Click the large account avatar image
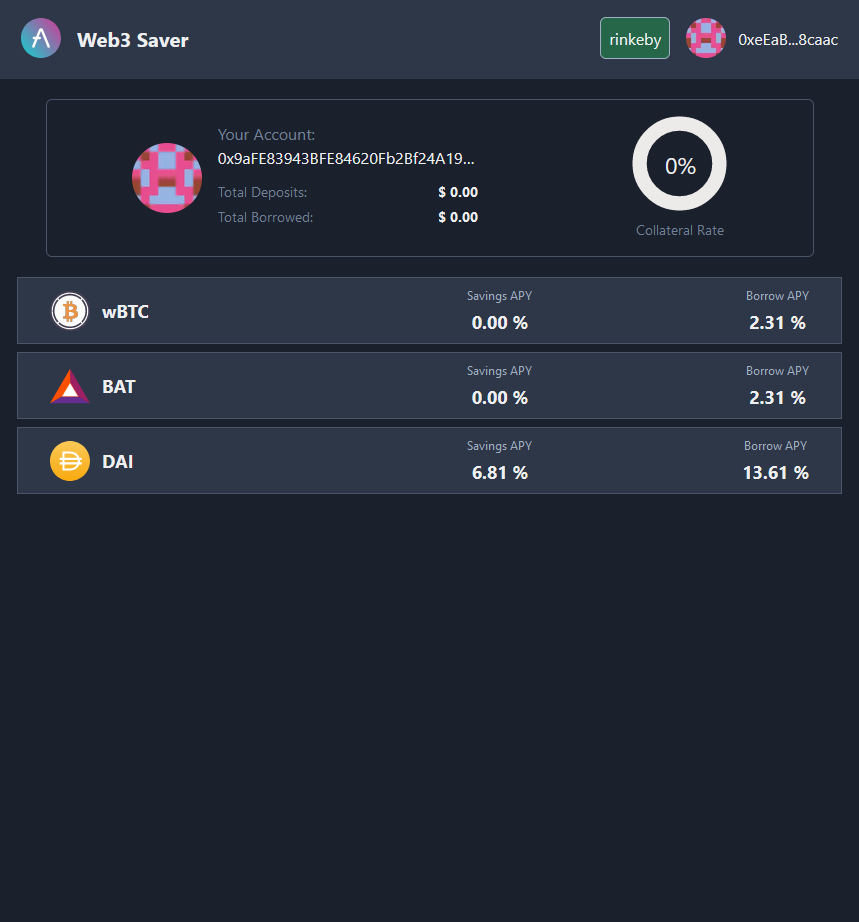 [167, 178]
